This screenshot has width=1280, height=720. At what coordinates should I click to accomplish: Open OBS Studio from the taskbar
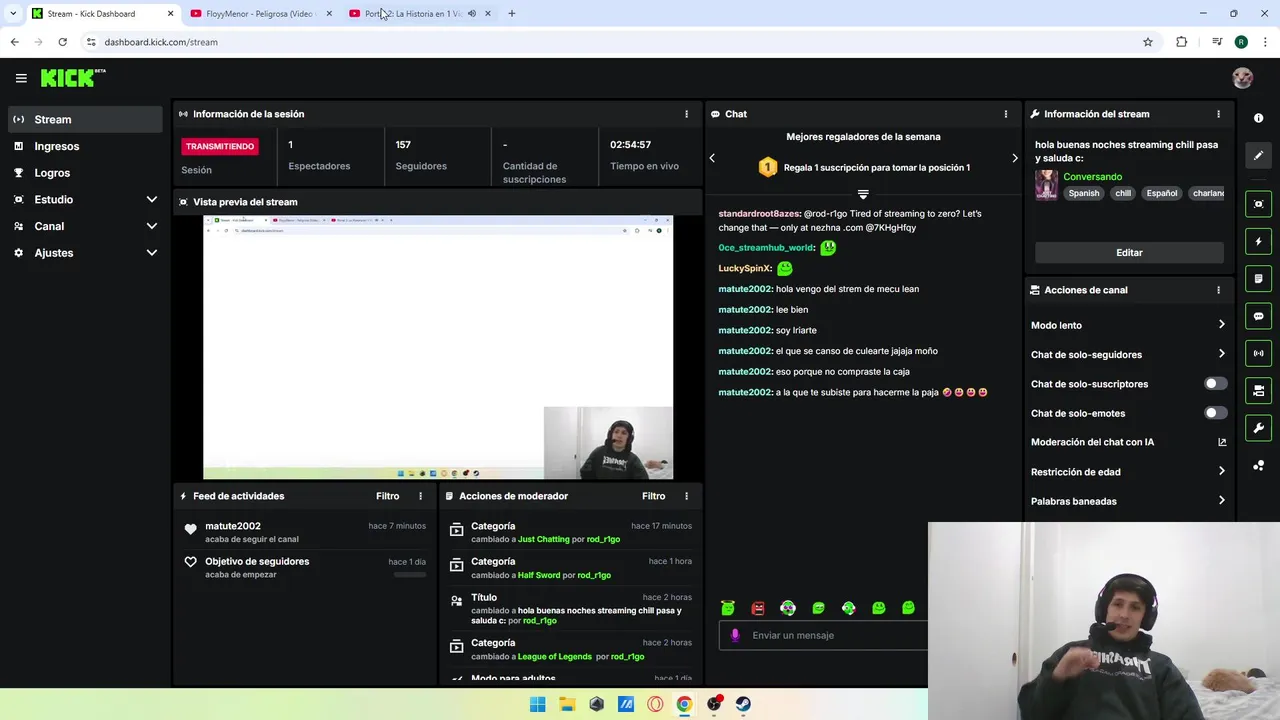coord(714,704)
